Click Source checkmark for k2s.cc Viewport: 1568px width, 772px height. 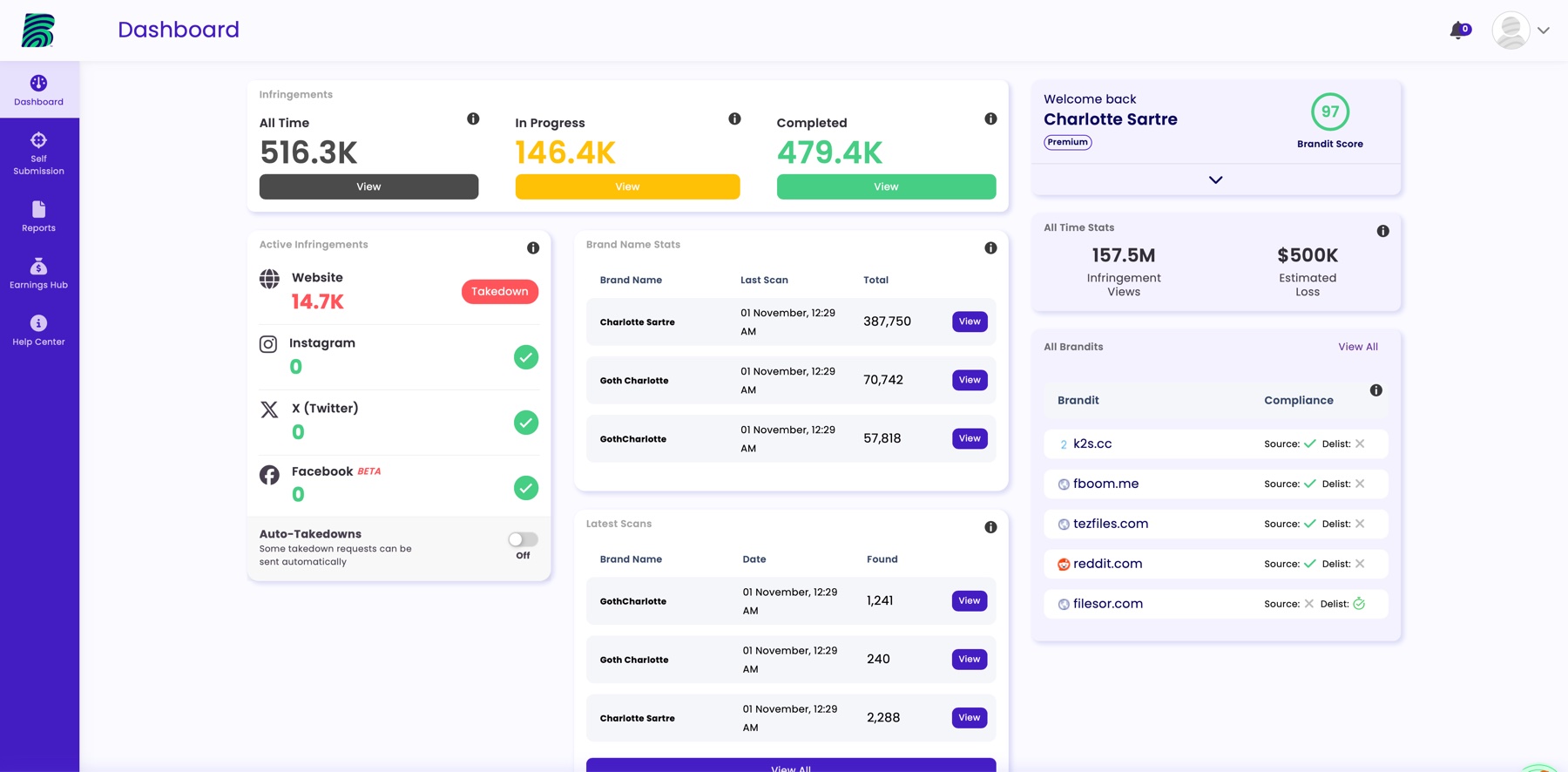(x=1310, y=444)
